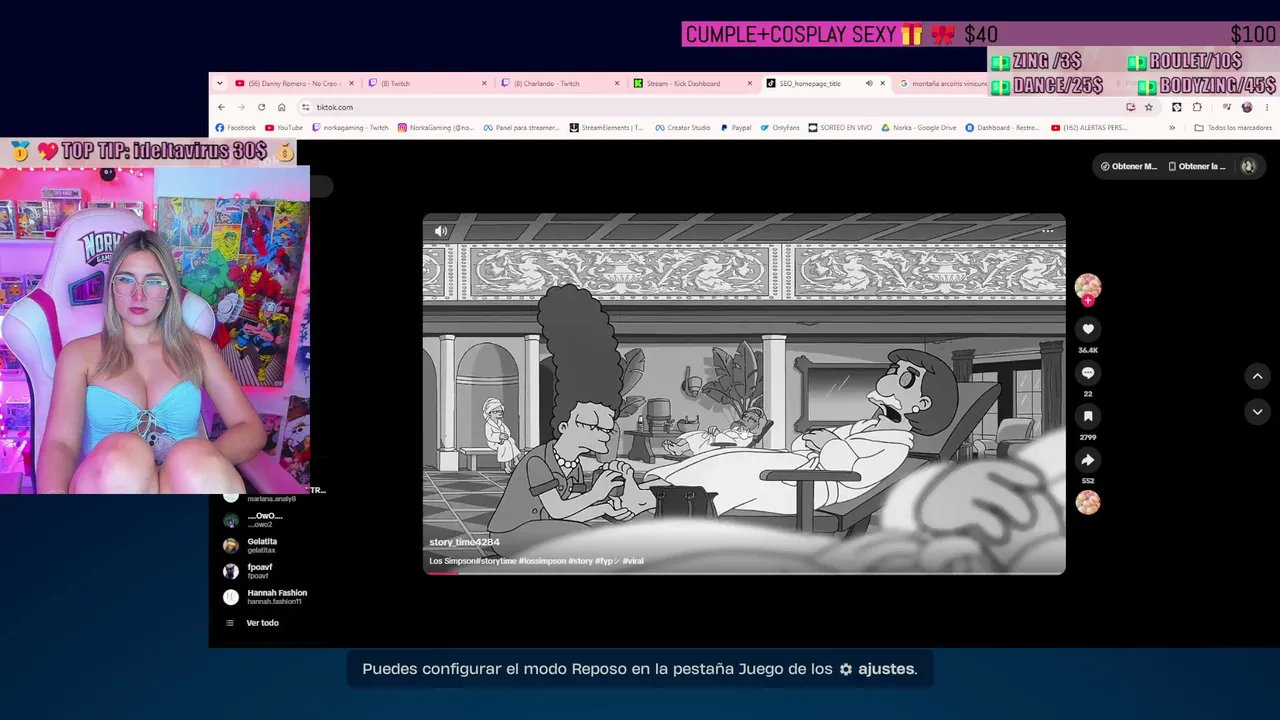
Task: Click the 'ajustes' settings link in tip
Action: [x=878, y=669]
